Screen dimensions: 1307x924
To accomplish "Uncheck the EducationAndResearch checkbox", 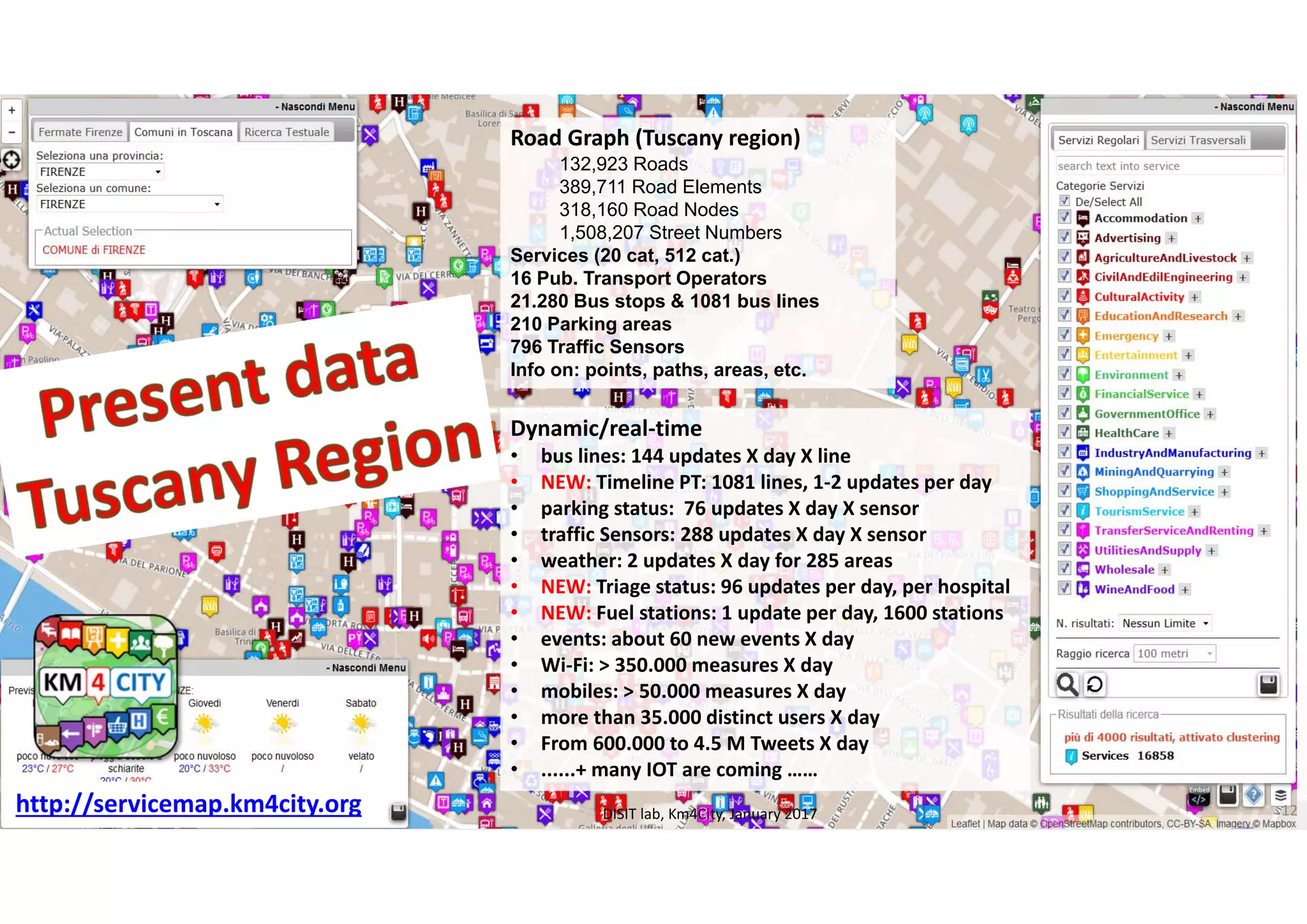I will point(1064,315).
